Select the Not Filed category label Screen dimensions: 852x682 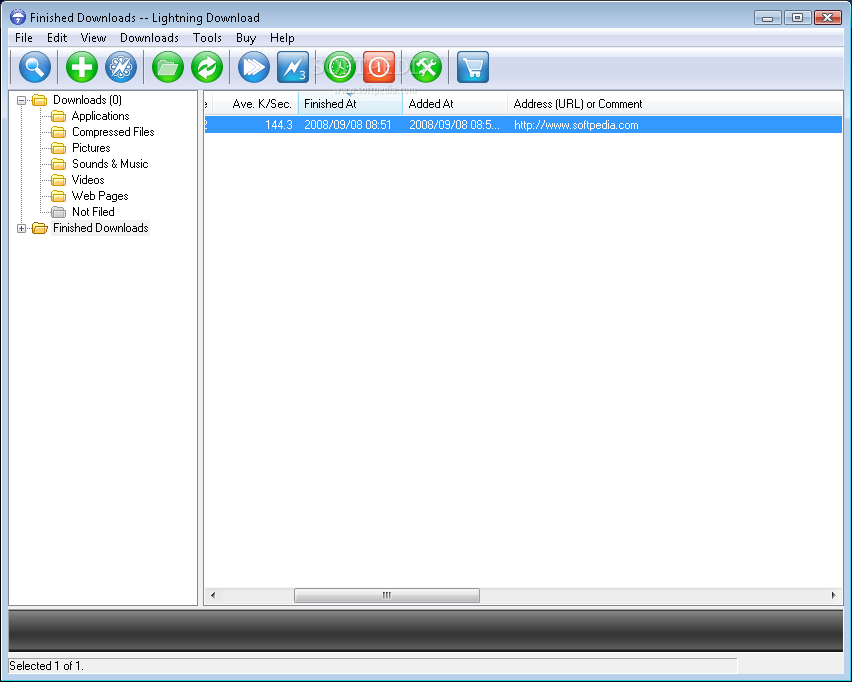point(93,211)
